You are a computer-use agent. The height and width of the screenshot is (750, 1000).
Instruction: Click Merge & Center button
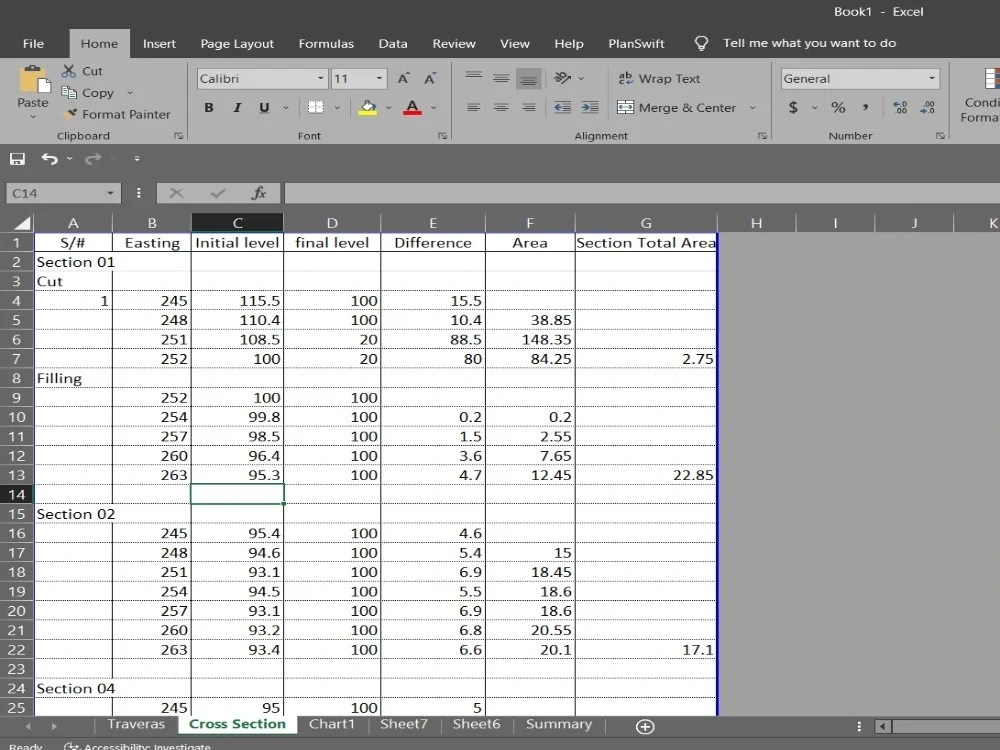pyautogui.click(x=677, y=107)
